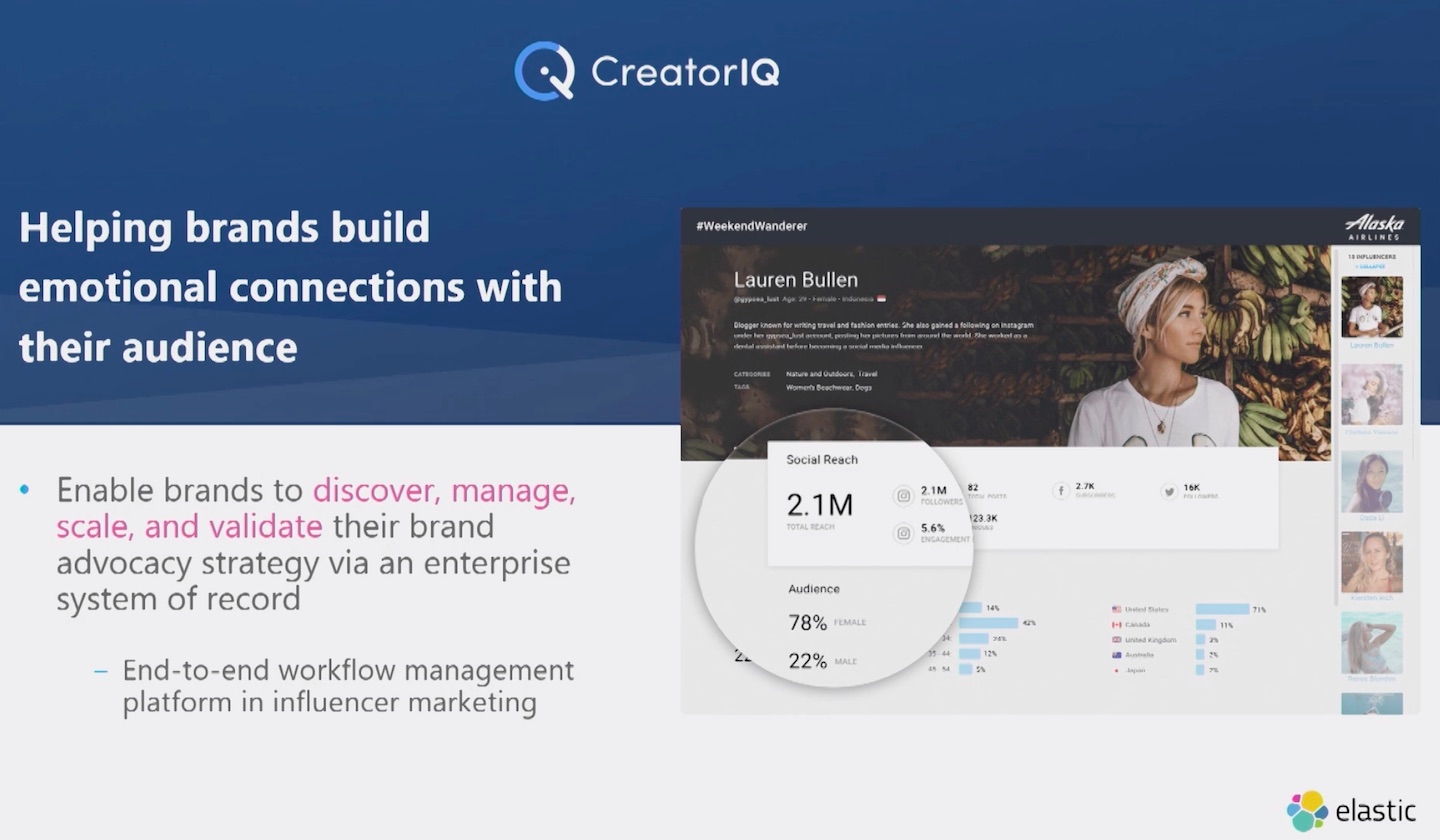The image size is (1440, 840).
Task: Click the #WeekendWanderer campaign title
Action: (752, 226)
